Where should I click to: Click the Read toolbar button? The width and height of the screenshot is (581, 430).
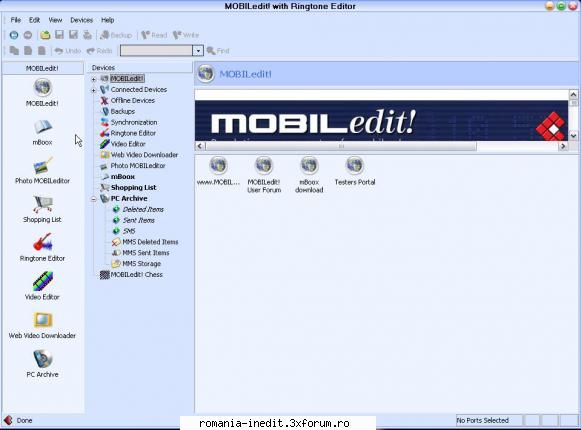[x=154, y=35]
